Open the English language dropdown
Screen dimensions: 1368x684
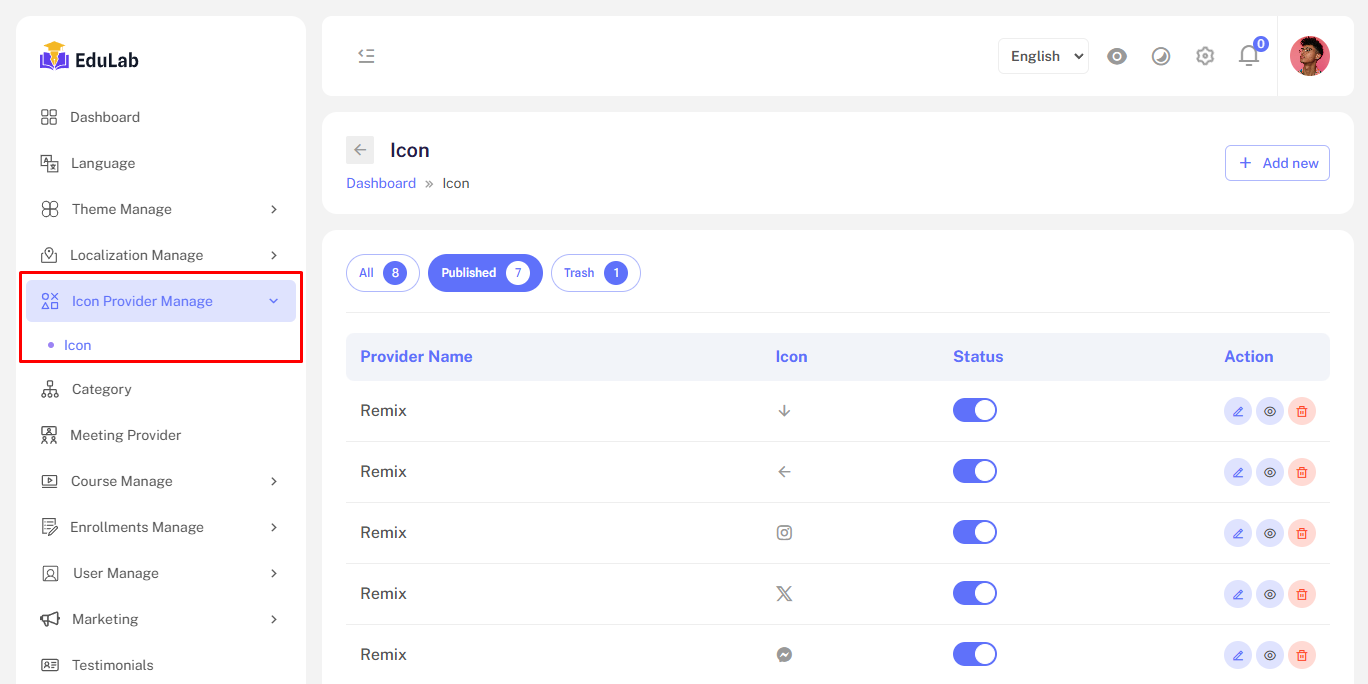pos(1043,56)
